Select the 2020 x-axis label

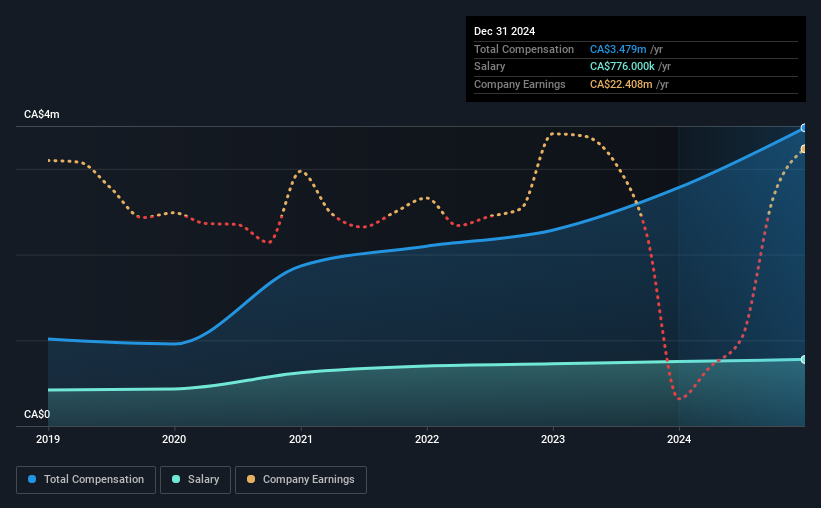point(174,439)
